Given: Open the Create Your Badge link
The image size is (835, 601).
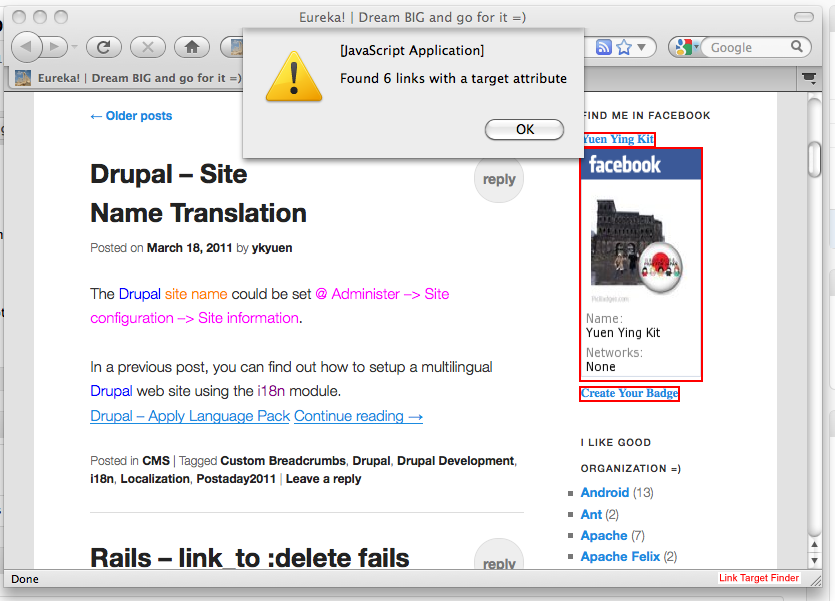Looking at the screenshot, I should [x=629, y=393].
